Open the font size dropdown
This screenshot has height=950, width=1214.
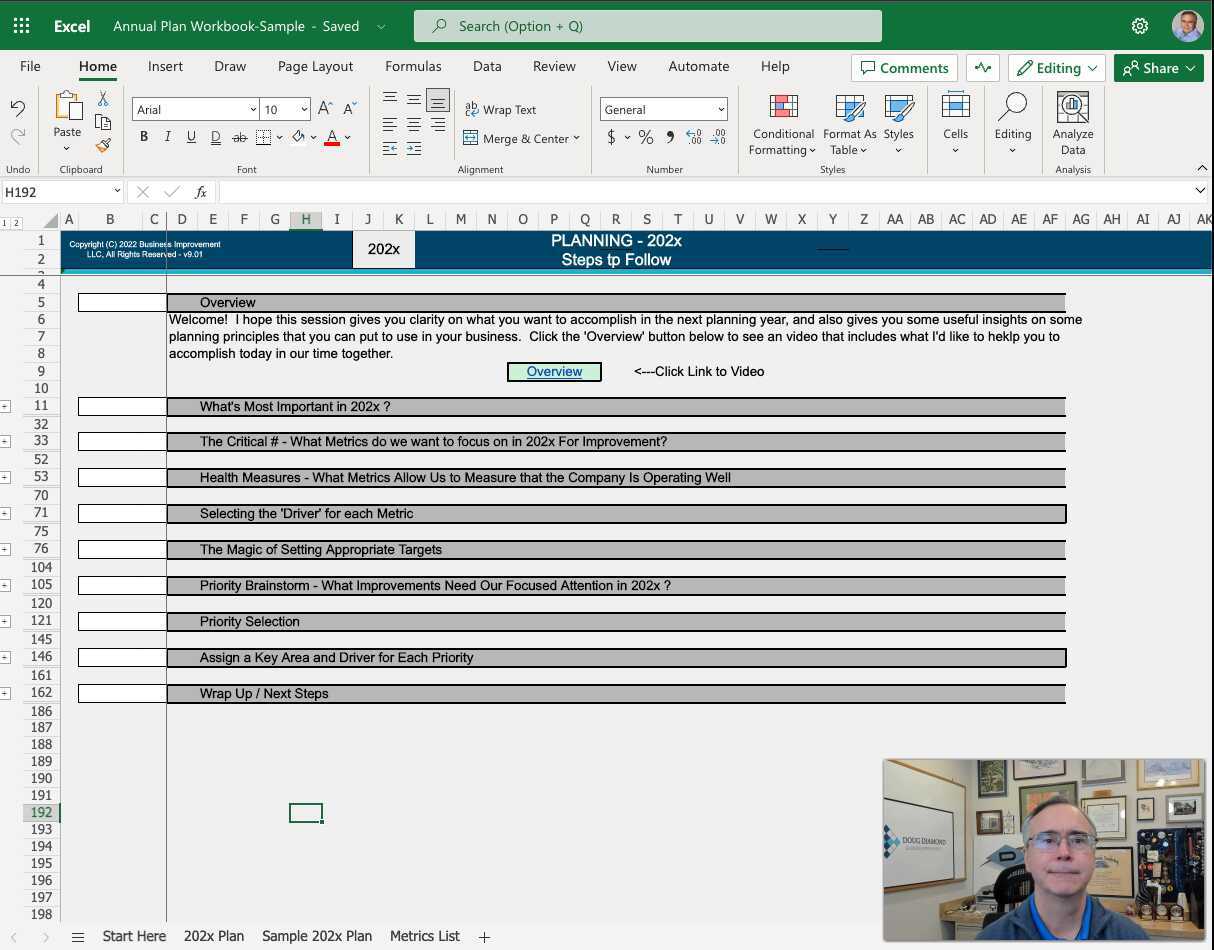click(x=303, y=108)
